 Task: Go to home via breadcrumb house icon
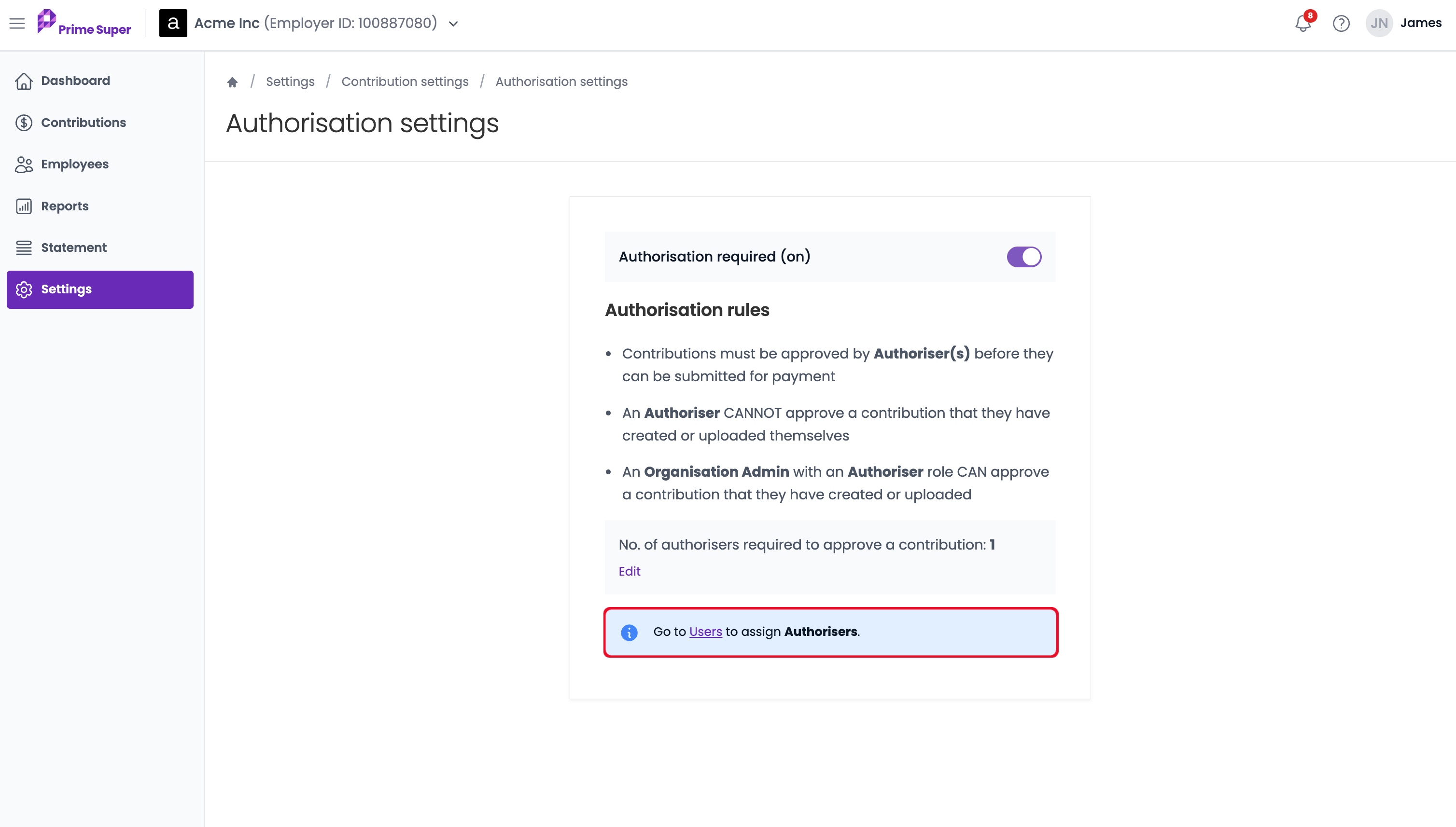232,82
